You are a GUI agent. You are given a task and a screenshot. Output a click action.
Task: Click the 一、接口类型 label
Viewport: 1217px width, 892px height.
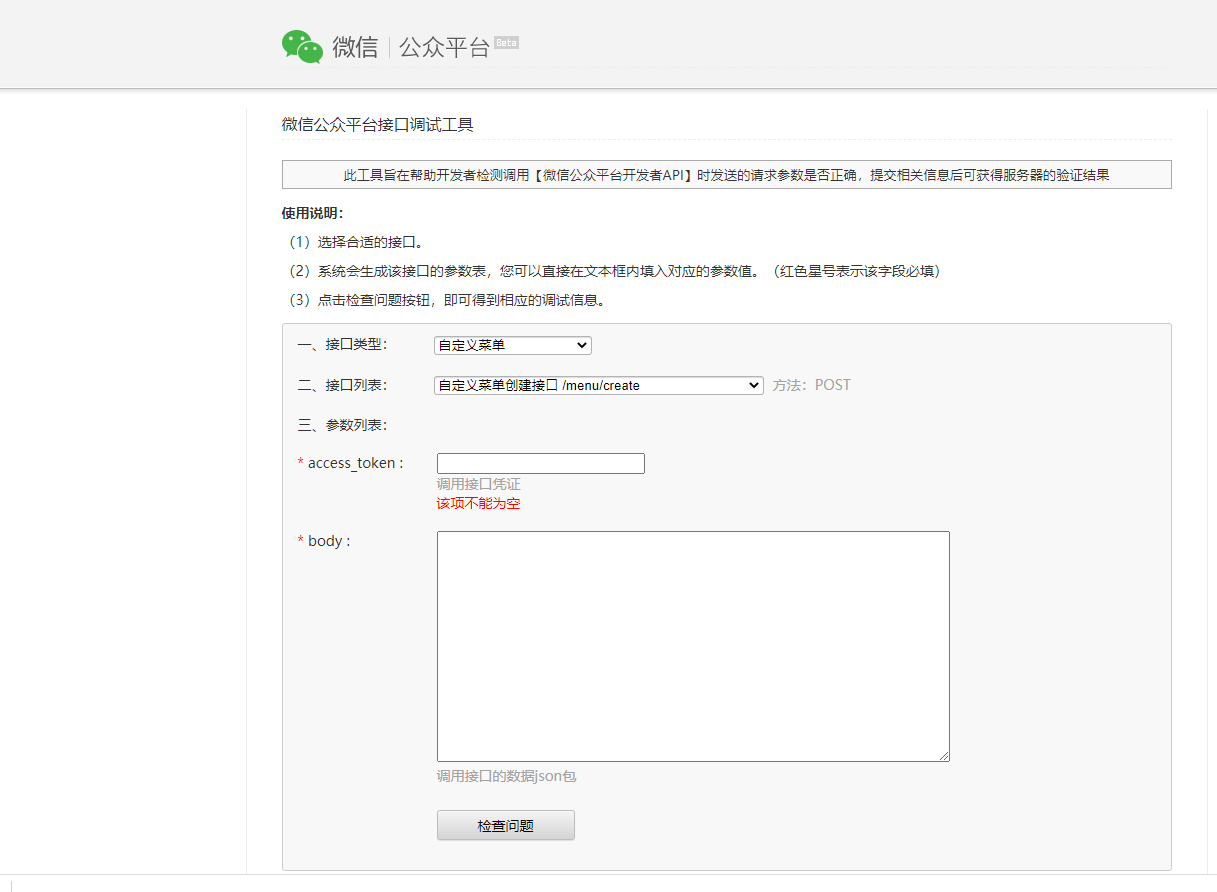coord(342,345)
